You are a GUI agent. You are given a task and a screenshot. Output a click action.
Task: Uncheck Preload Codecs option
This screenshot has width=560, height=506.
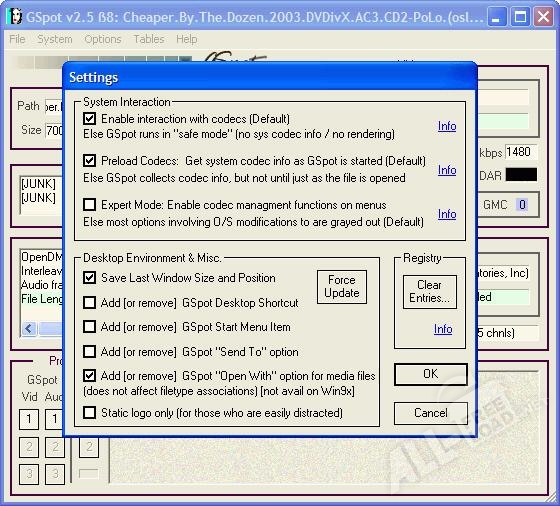click(x=89, y=161)
